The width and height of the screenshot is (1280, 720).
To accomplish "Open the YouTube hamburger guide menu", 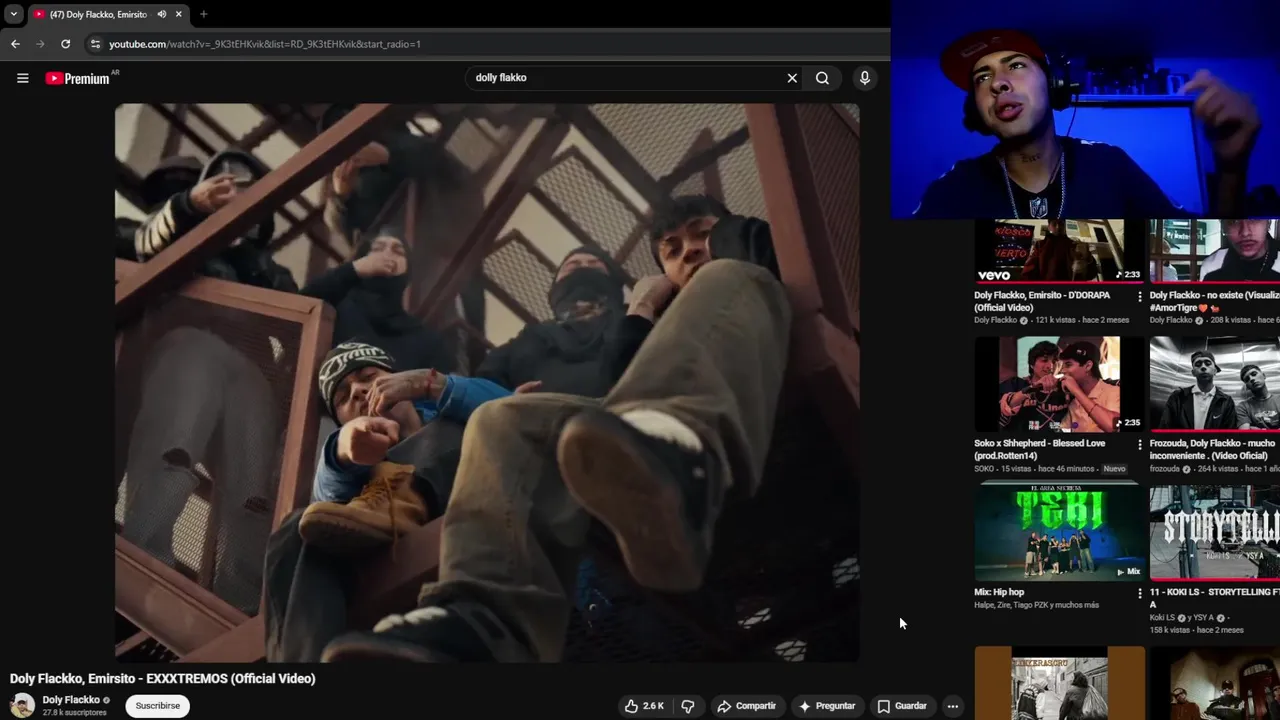I will pyautogui.click(x=22, y=78).
